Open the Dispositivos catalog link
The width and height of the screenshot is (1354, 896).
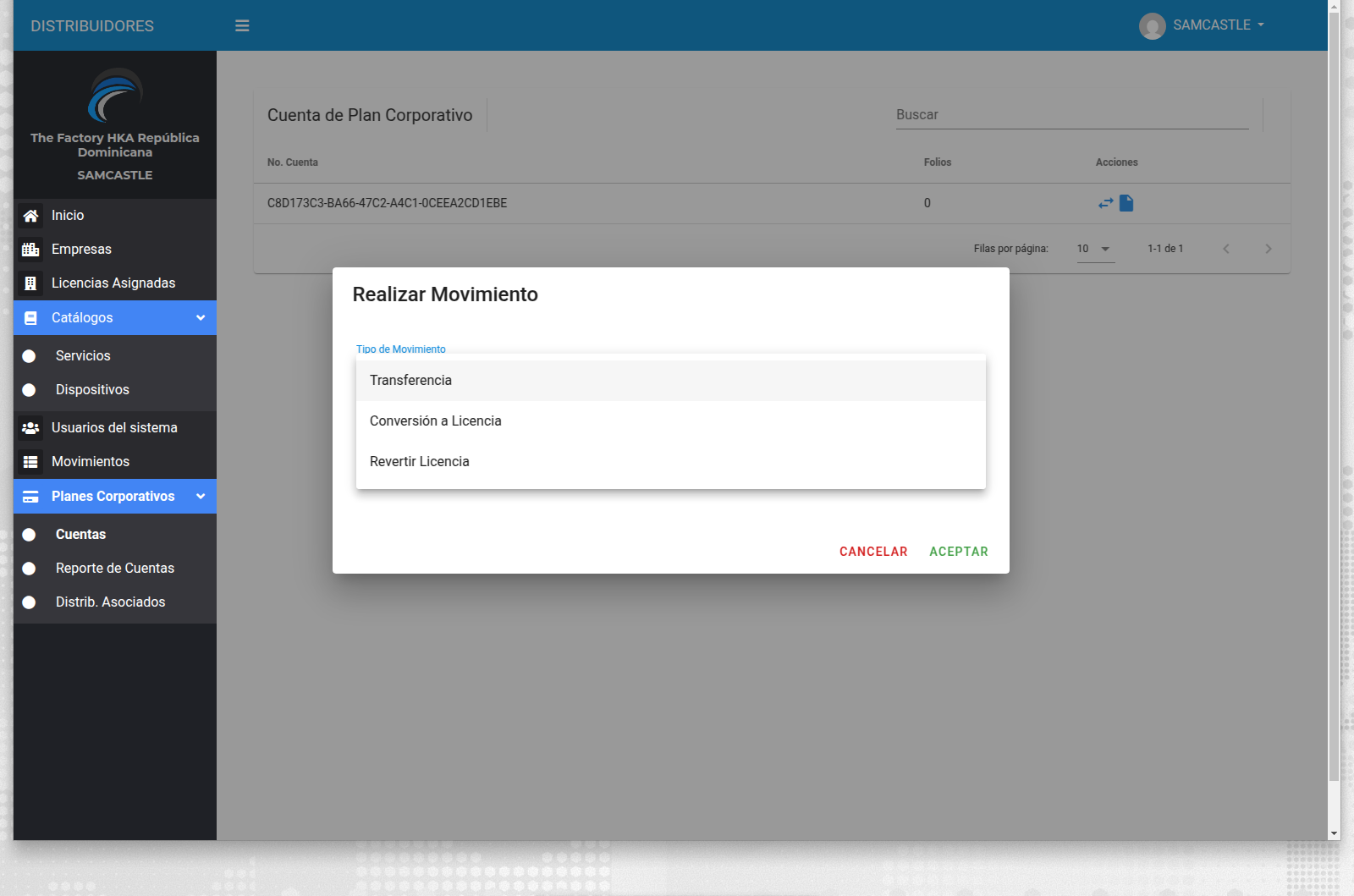tap(92, 390)
